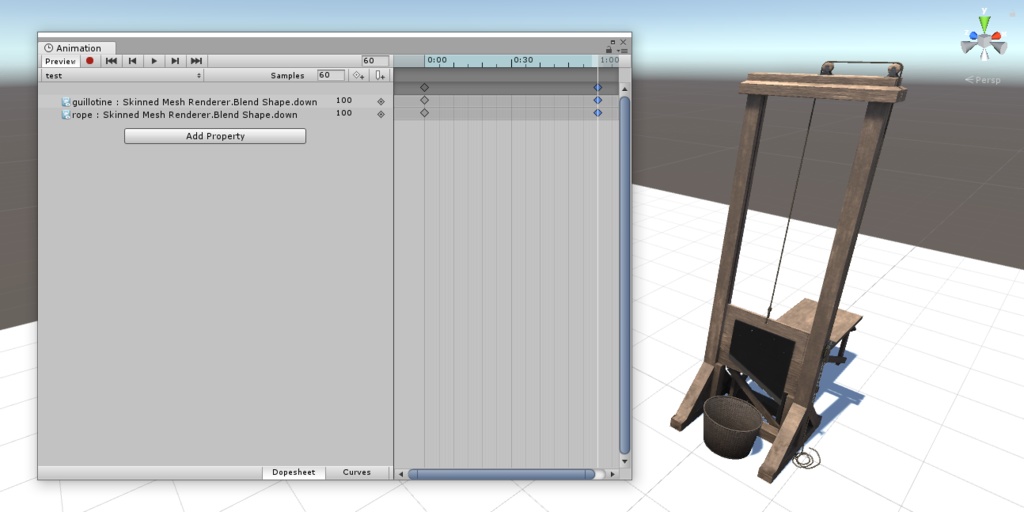Open the guillotine property key options diamond

coord(381,102)
